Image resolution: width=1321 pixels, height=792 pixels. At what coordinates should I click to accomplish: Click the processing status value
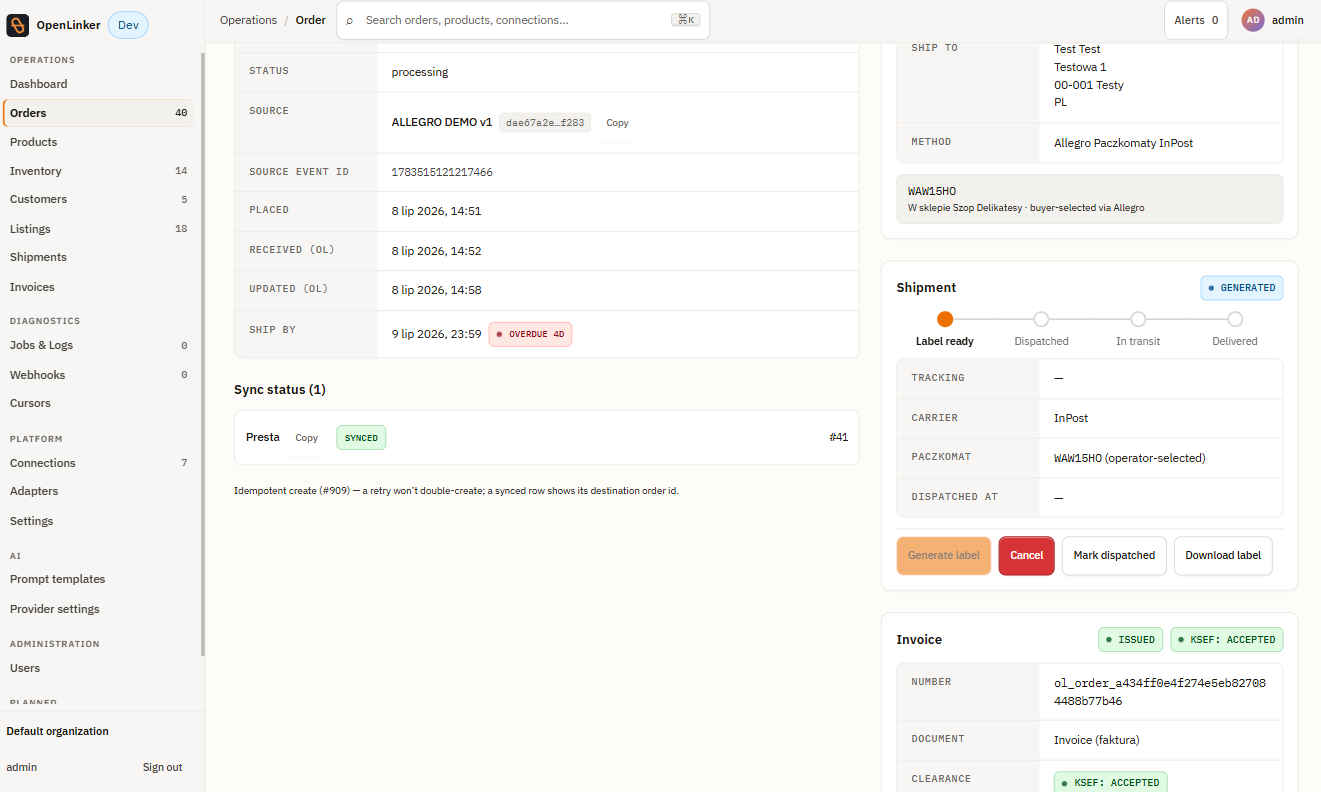click(420, 72)
